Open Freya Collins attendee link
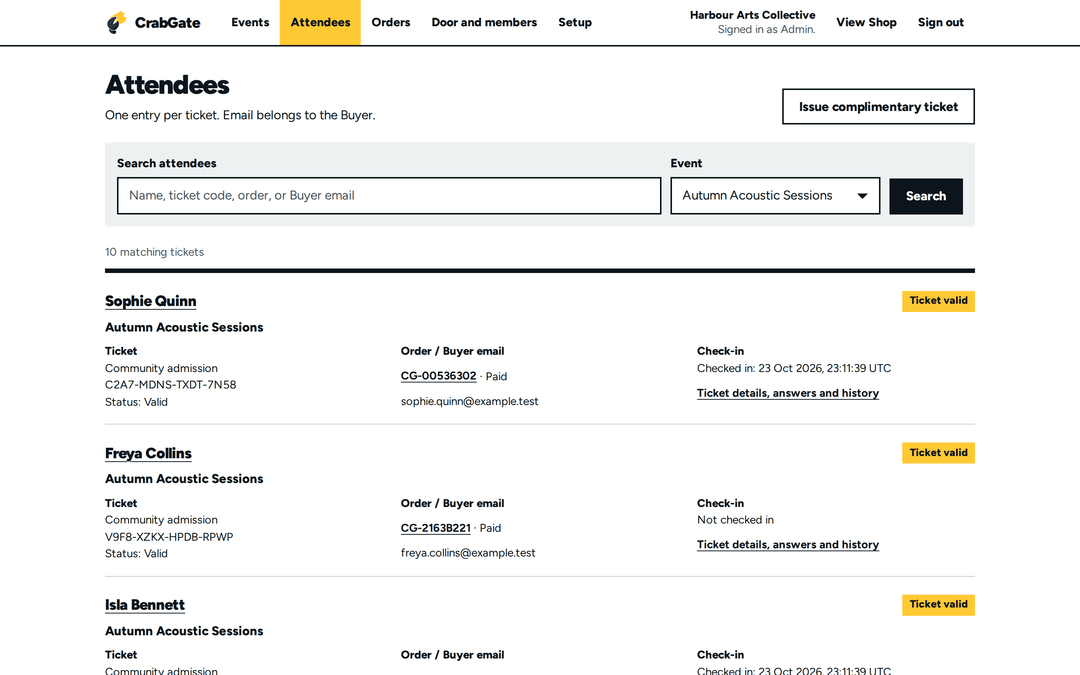 point(148,453)
